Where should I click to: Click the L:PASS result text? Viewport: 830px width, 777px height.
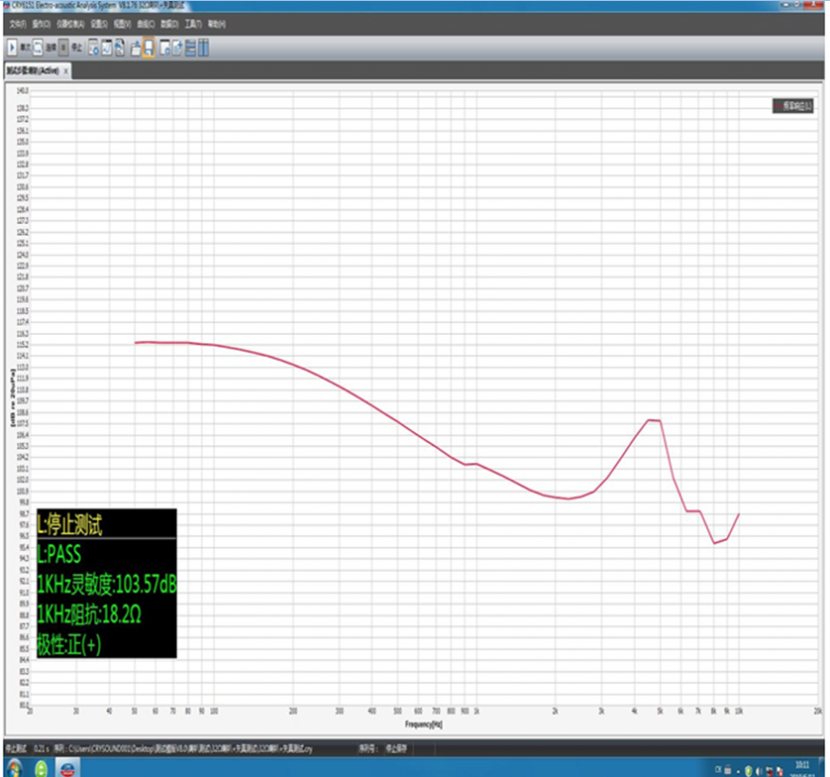coord(59,554)
